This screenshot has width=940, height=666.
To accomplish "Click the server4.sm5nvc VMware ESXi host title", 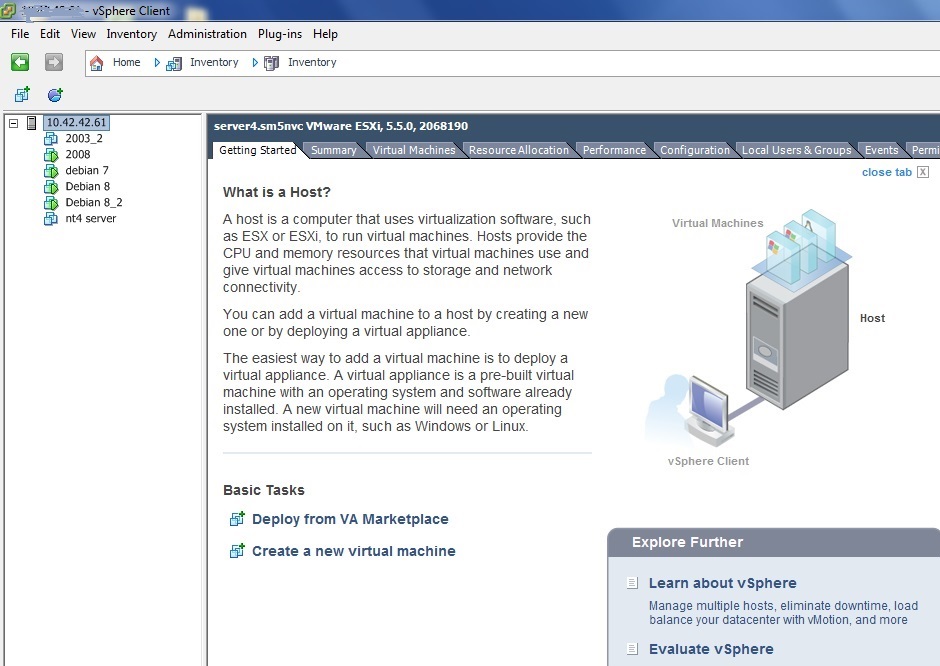I will 341,126.
